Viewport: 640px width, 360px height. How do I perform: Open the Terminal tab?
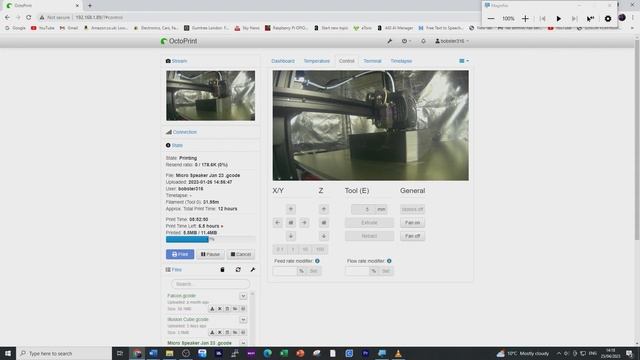click(372, 61)
